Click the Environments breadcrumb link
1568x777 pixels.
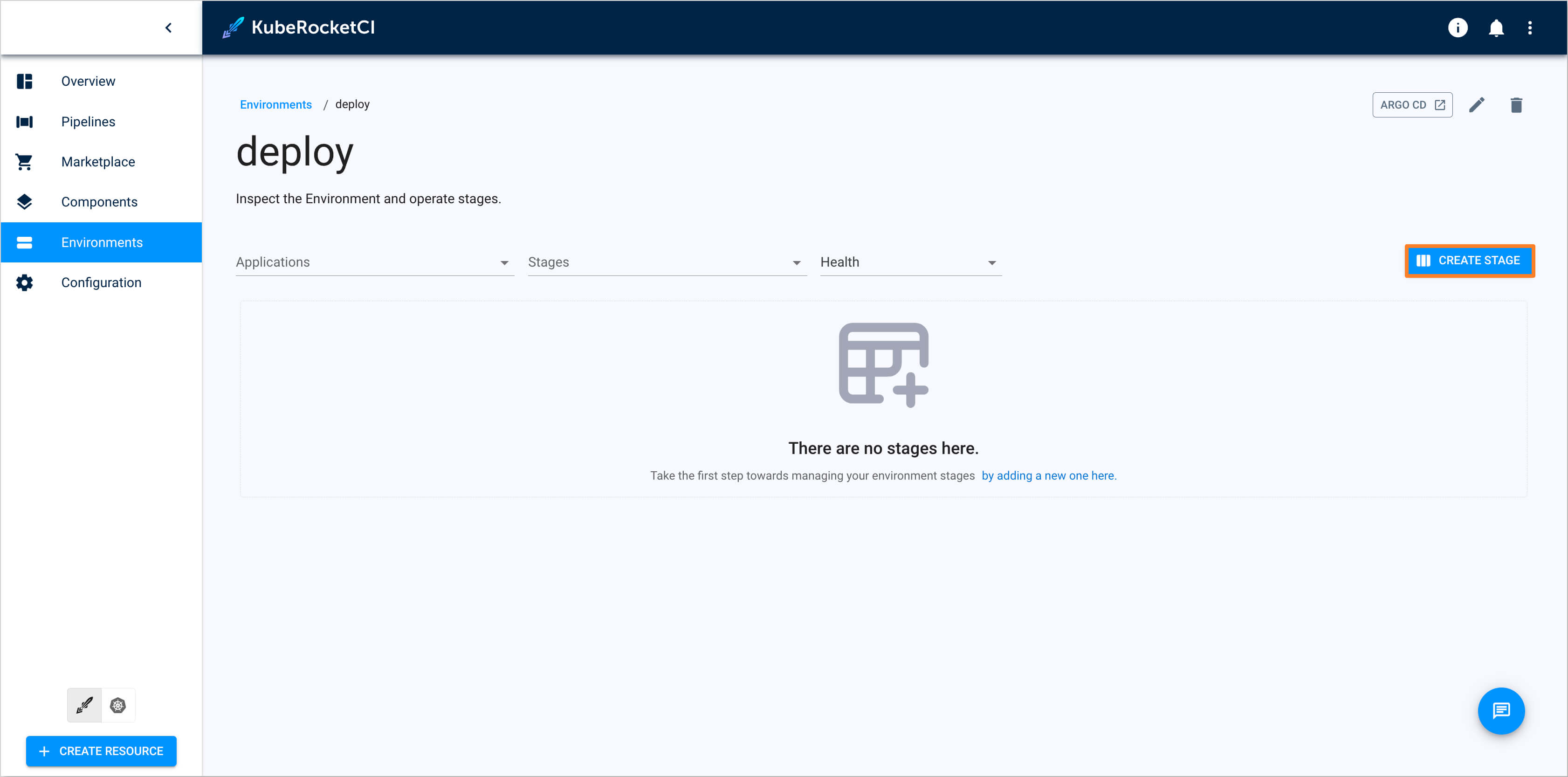tap(275, 104)
